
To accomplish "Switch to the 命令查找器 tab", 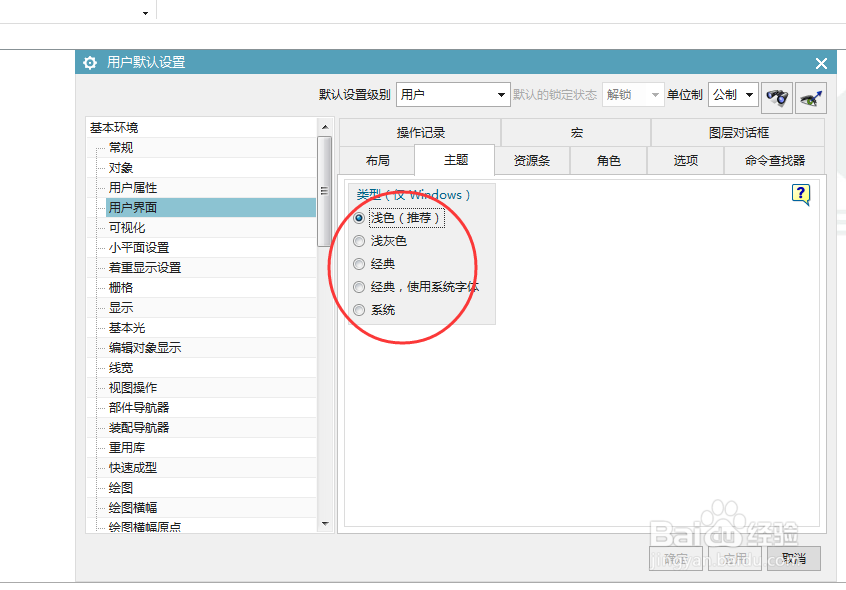I will (x=774, y=160).
